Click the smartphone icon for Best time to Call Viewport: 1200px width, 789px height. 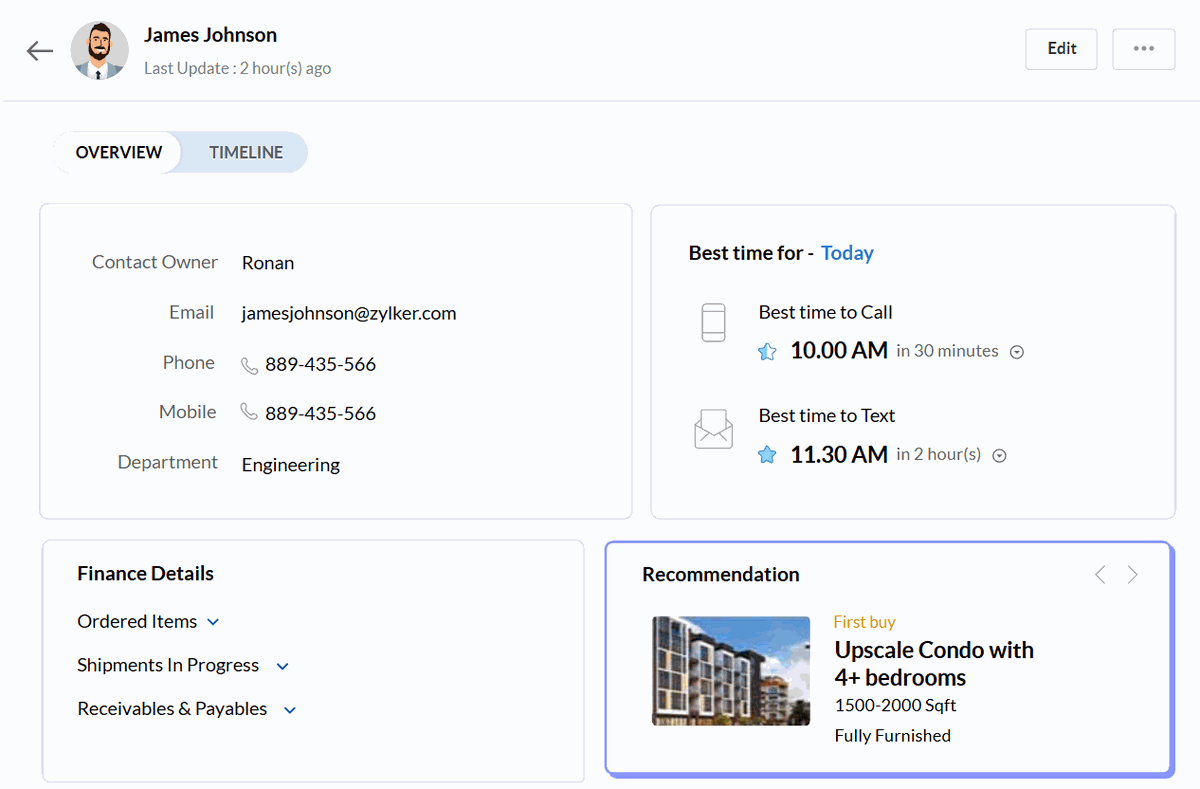(713, 323)
